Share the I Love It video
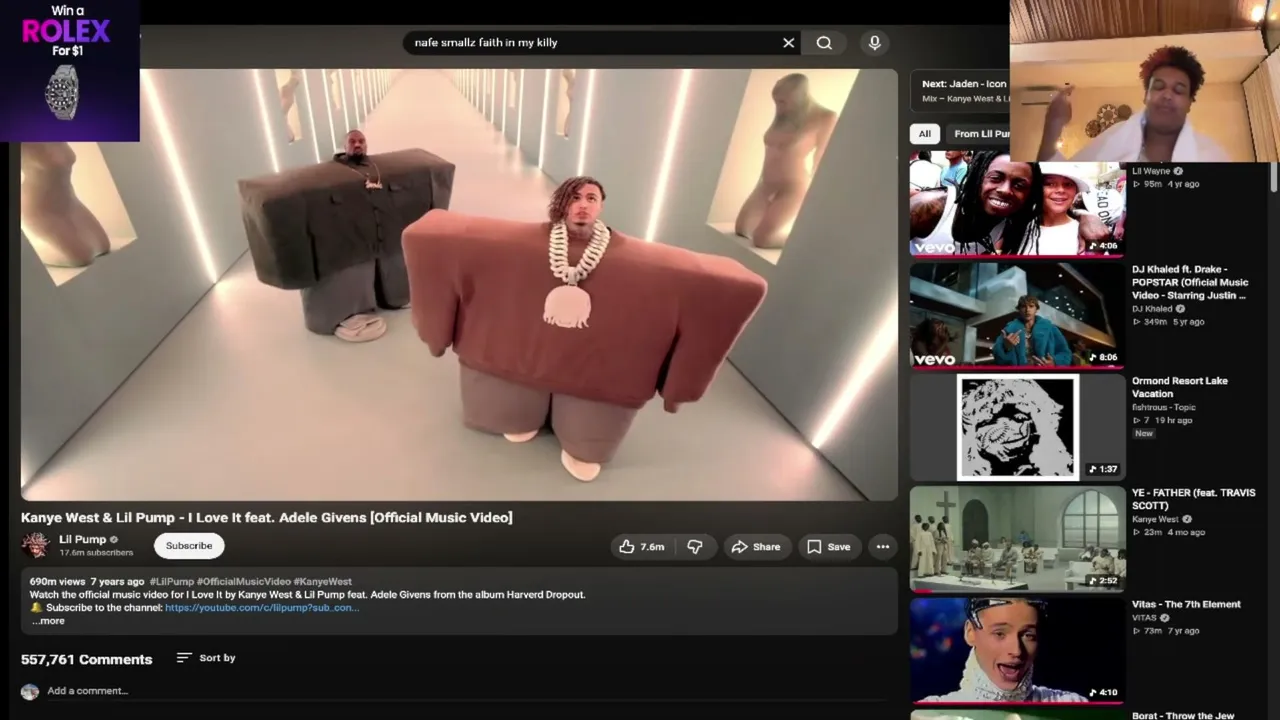The height and width of the screenshot is (720, 1280). point(755,547)
